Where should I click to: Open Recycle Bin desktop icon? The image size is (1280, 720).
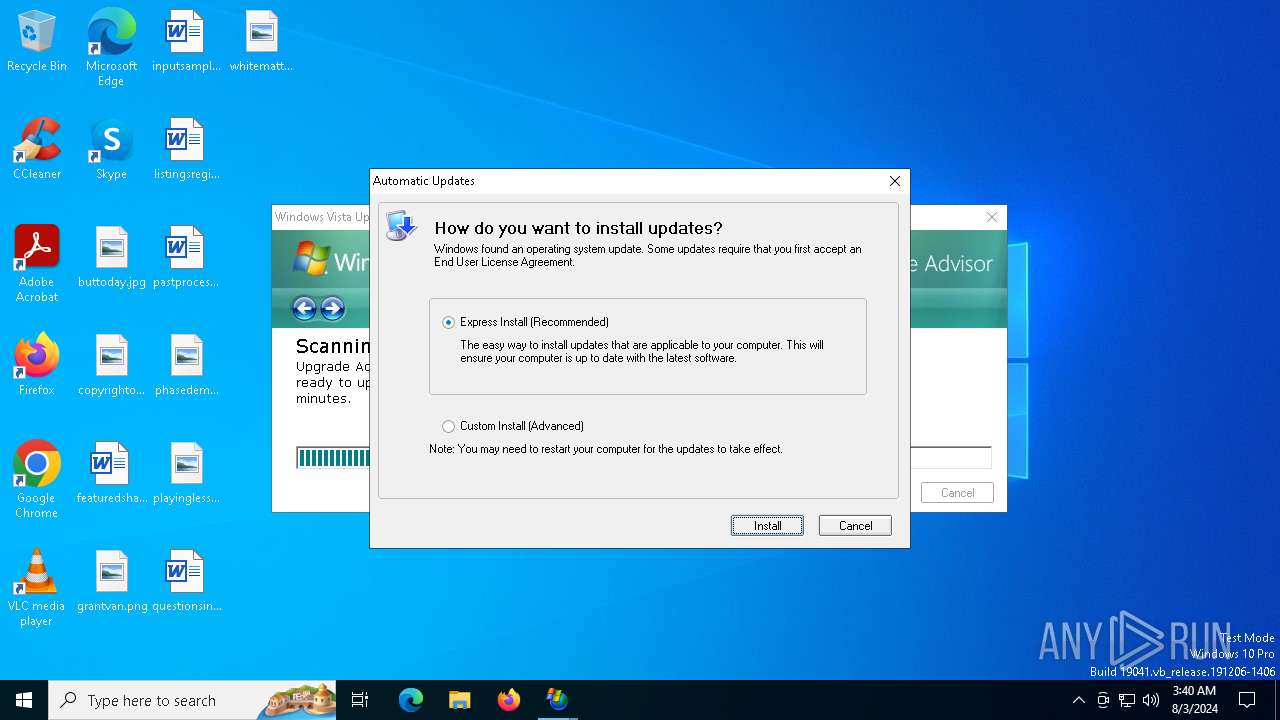[x=37, y=42]
